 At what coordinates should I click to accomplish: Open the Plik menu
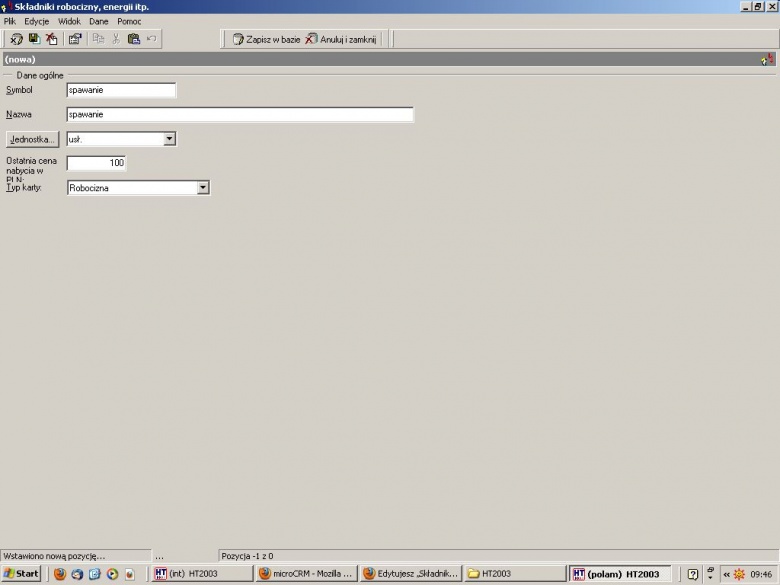pyautogui.click(x=10, y=21)
